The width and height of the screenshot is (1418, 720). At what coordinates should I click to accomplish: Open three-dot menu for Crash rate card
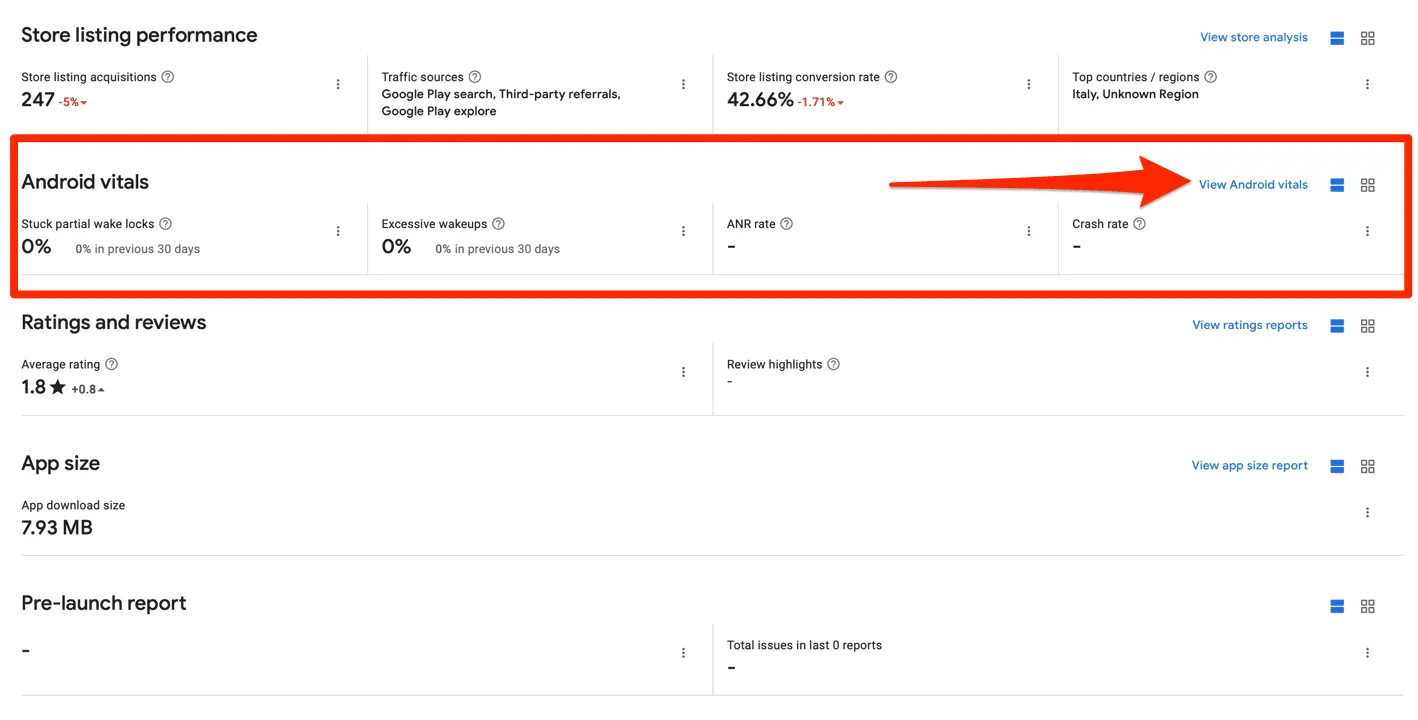point(1367,232)
